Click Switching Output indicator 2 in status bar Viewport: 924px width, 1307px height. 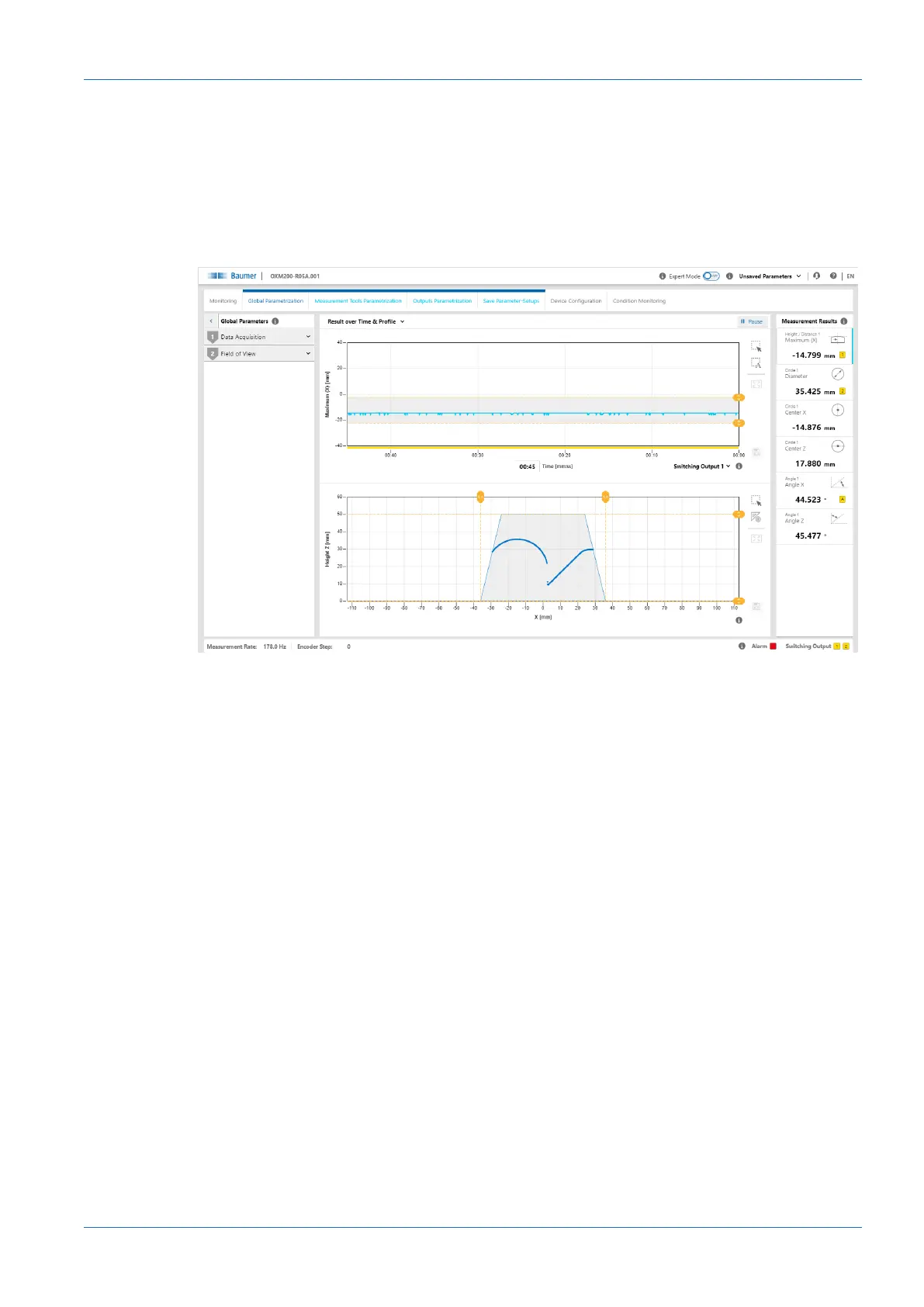point(846,646)
